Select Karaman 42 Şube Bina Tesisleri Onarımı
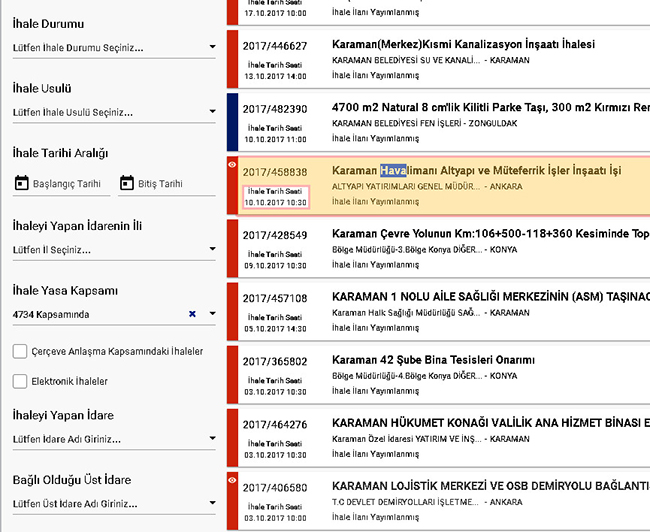The image size is (650, 532). tap(433, 360)
